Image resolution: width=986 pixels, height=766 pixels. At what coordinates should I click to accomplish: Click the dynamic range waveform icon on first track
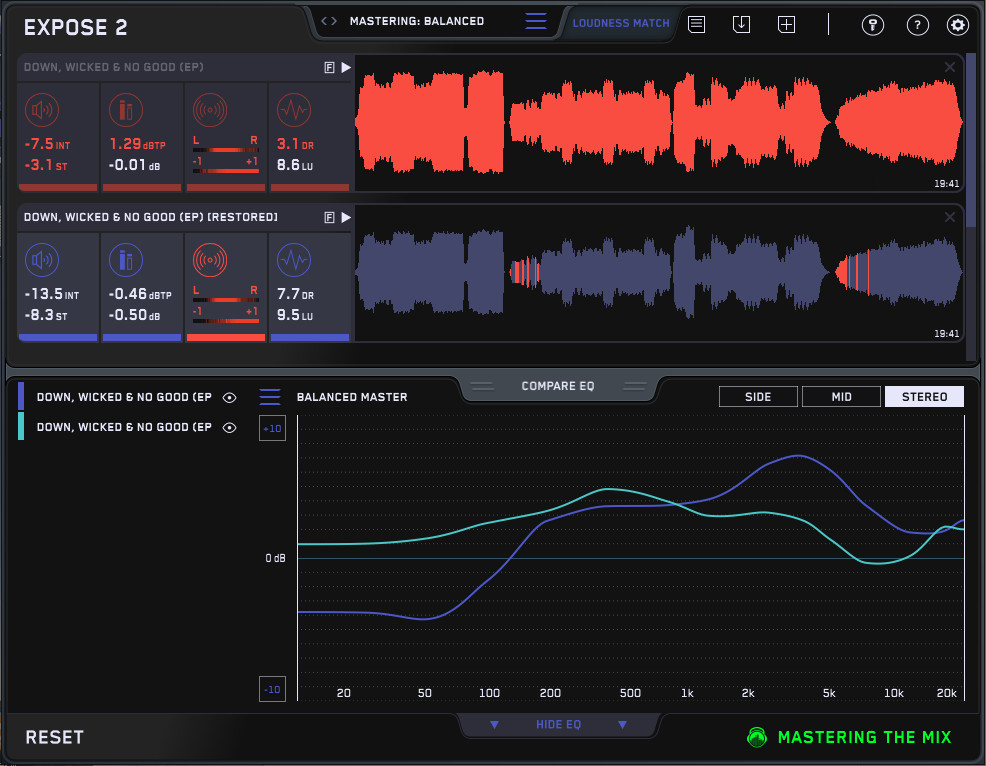(x=293, y=109)
